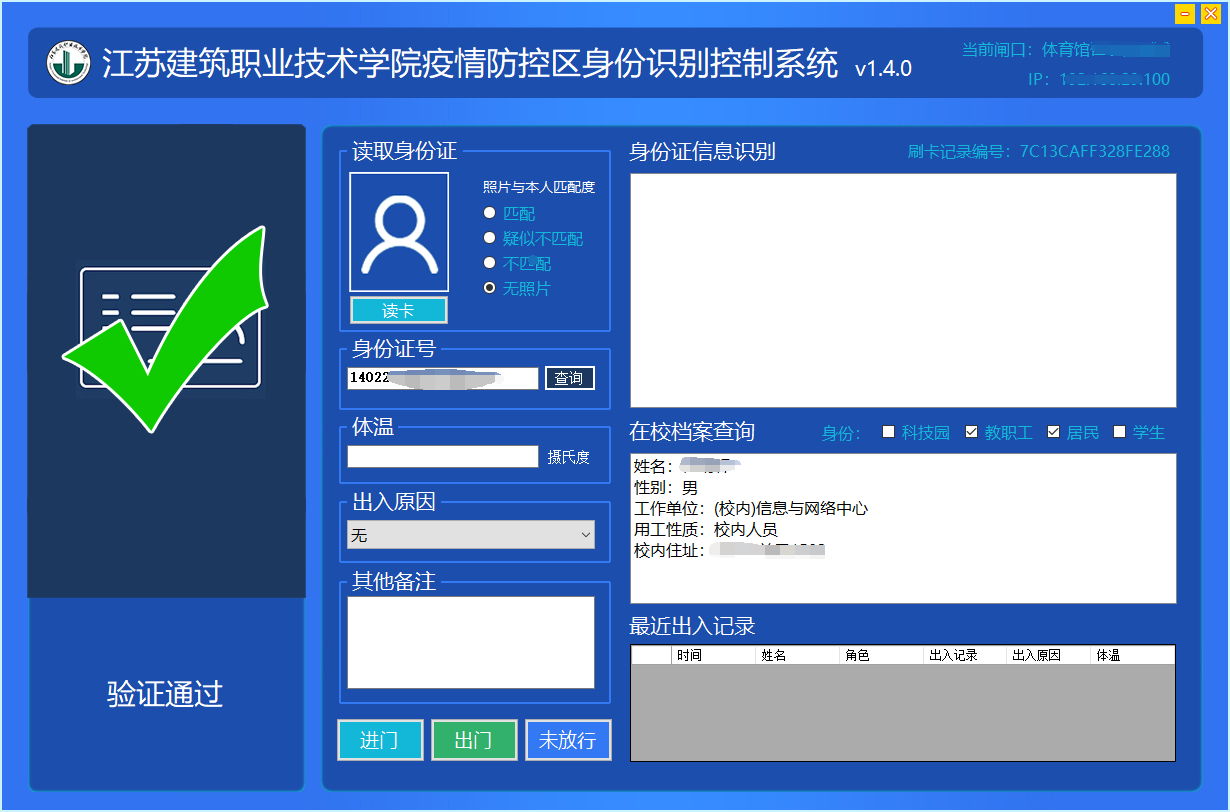
Task: Click the 角色 column header
Action: (882, 655)
